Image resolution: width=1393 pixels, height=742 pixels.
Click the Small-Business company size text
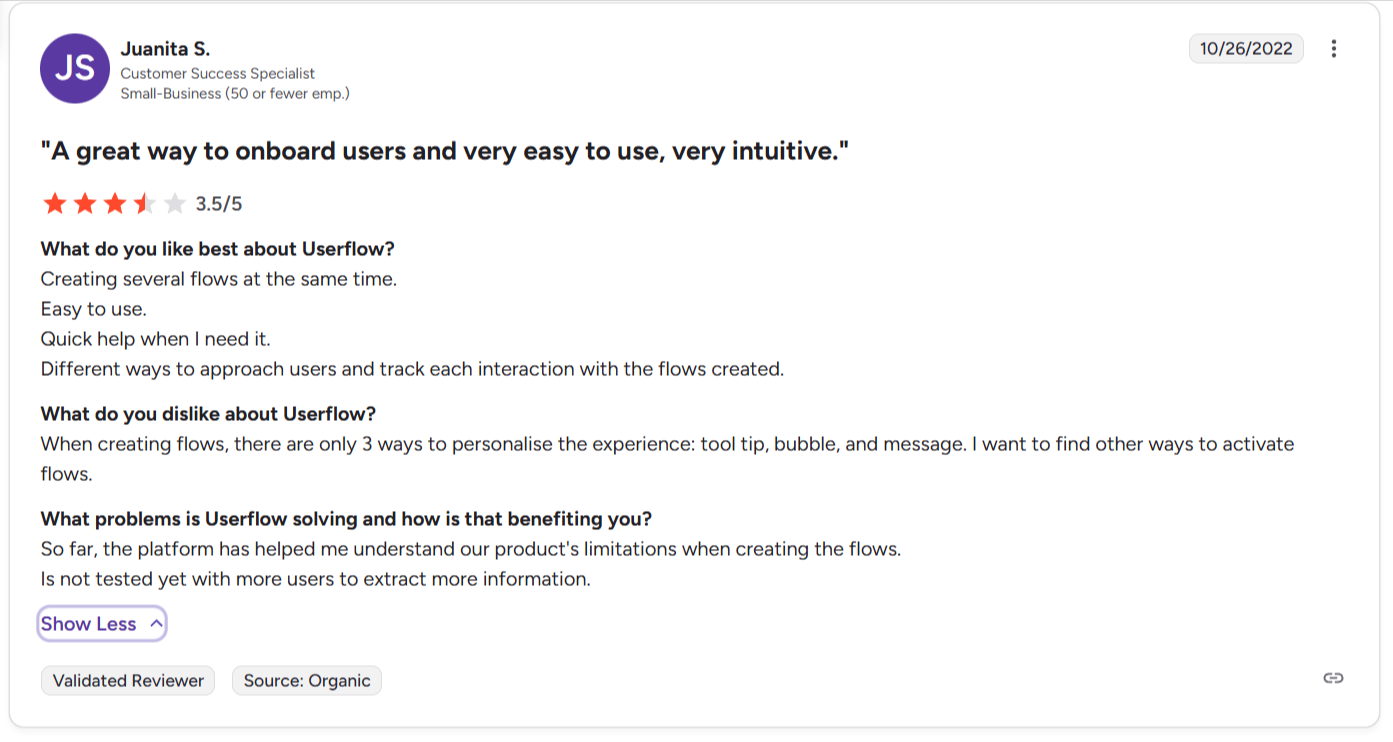click(x=234, y=94)
